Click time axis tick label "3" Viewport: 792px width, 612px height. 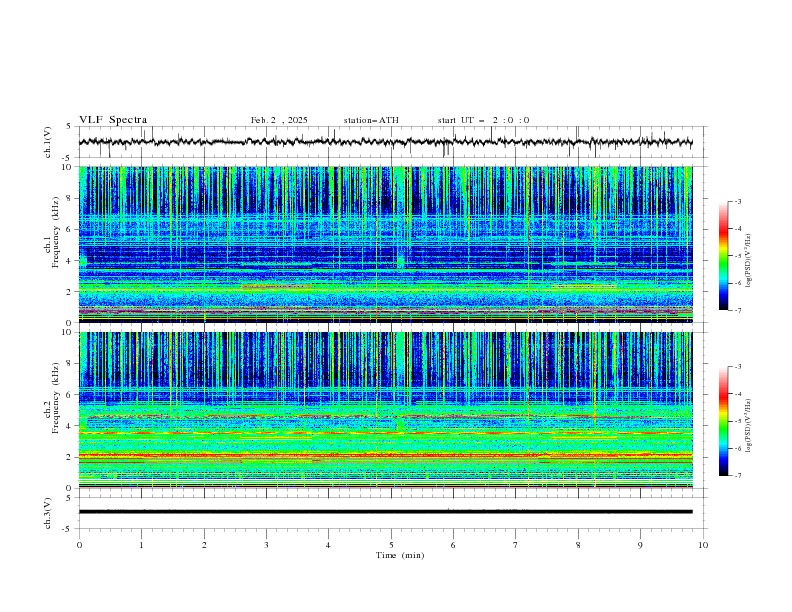pyautogui.click(x=266, y=545)
